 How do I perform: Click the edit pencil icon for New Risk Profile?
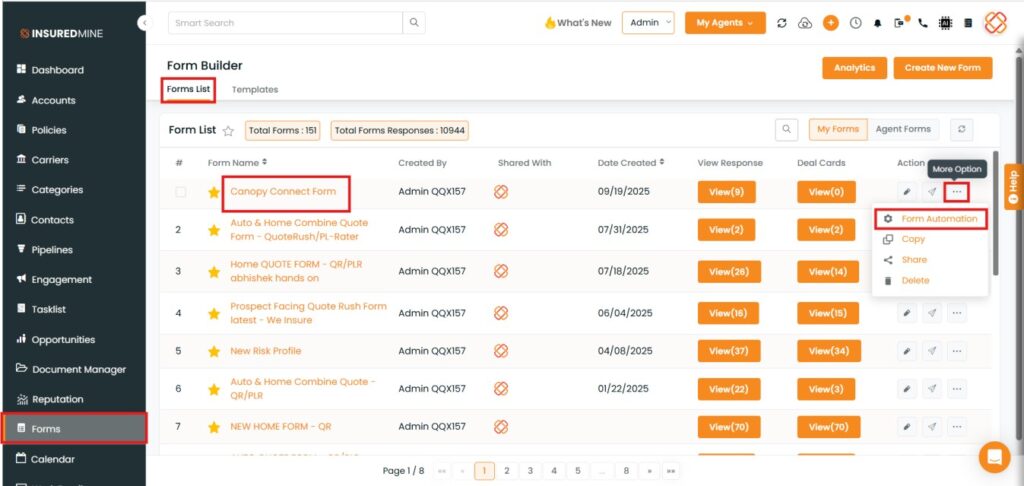907,351
